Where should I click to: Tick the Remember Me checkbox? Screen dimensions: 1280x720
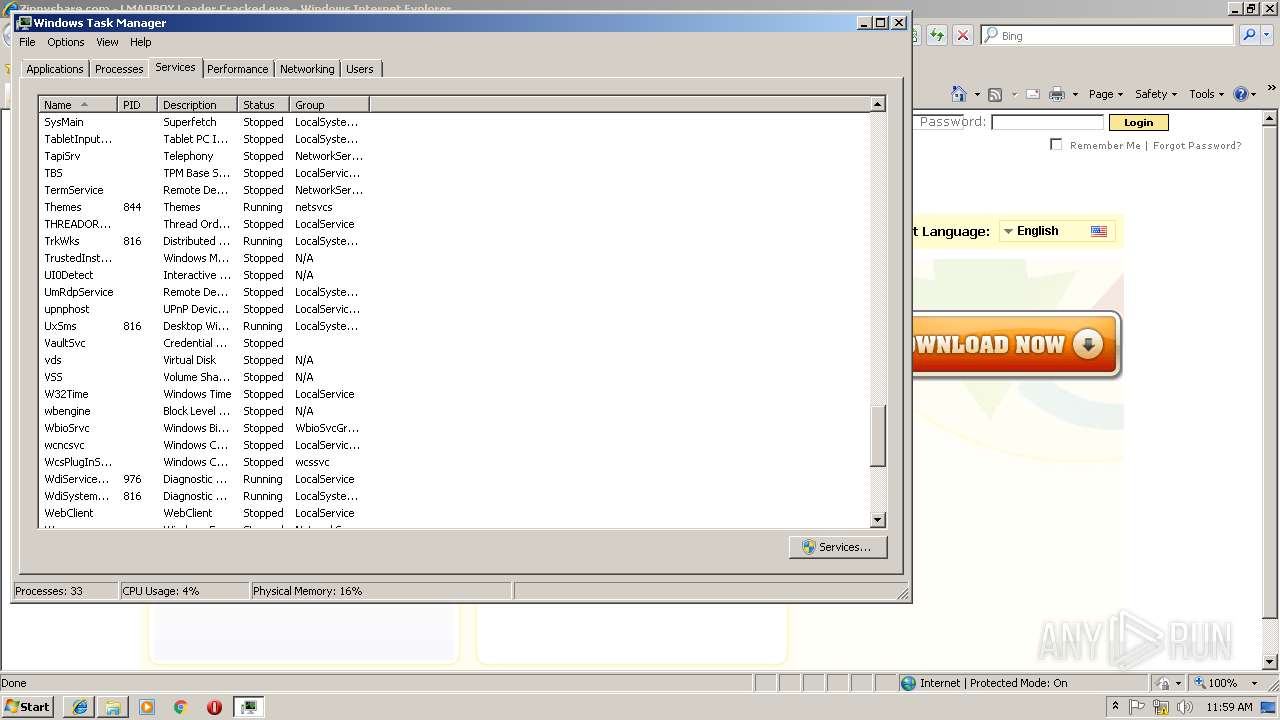[x=1056, y=144]
